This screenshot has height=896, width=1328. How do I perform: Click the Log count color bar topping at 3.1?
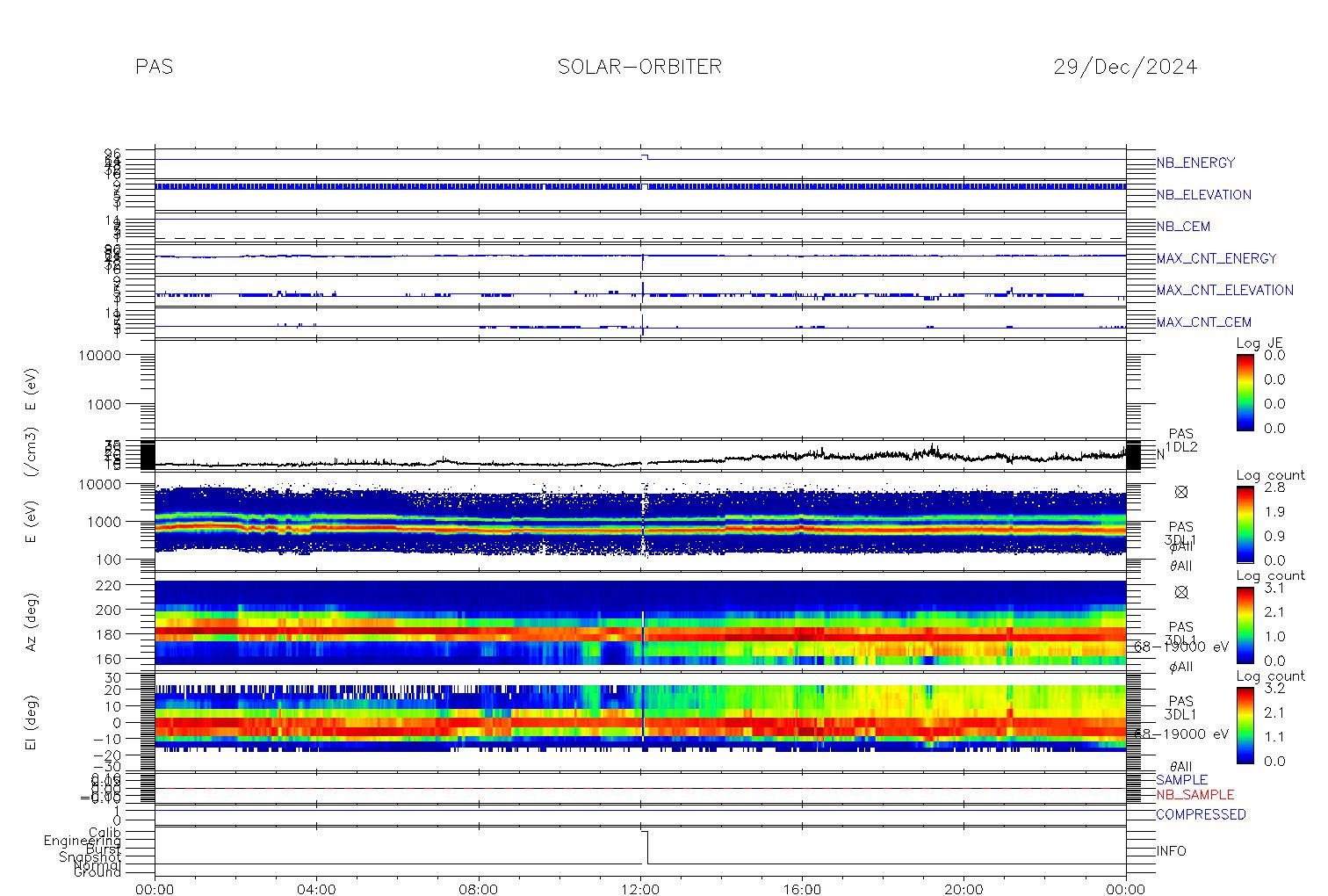1245,625
